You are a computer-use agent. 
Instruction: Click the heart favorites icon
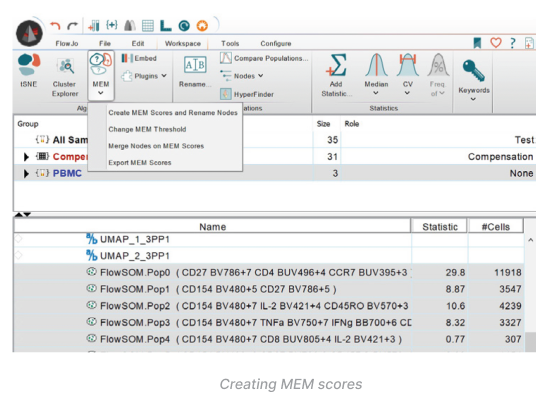496,43
